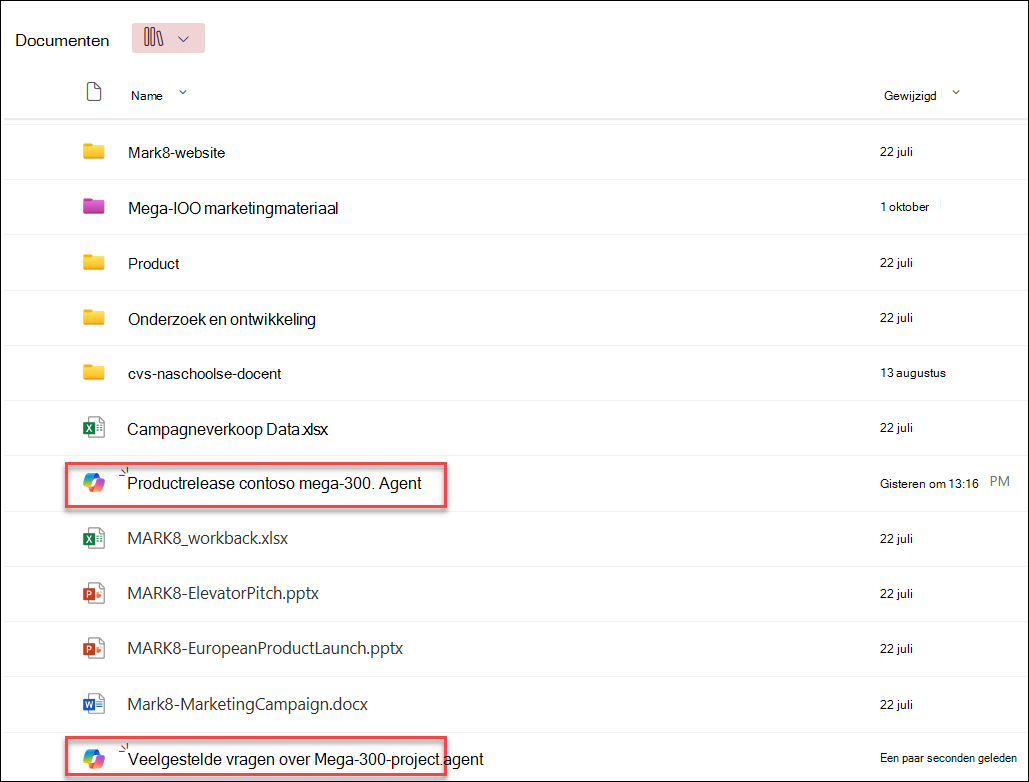The height and width of the screenshot is (782, 1029).
Task: Click the Product folder icon
Action: (x=94, y=262)
